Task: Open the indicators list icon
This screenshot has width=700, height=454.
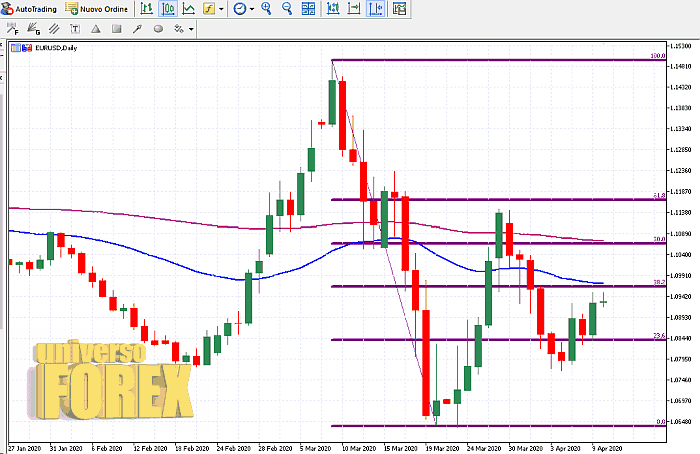Action: tap(208, 8)
